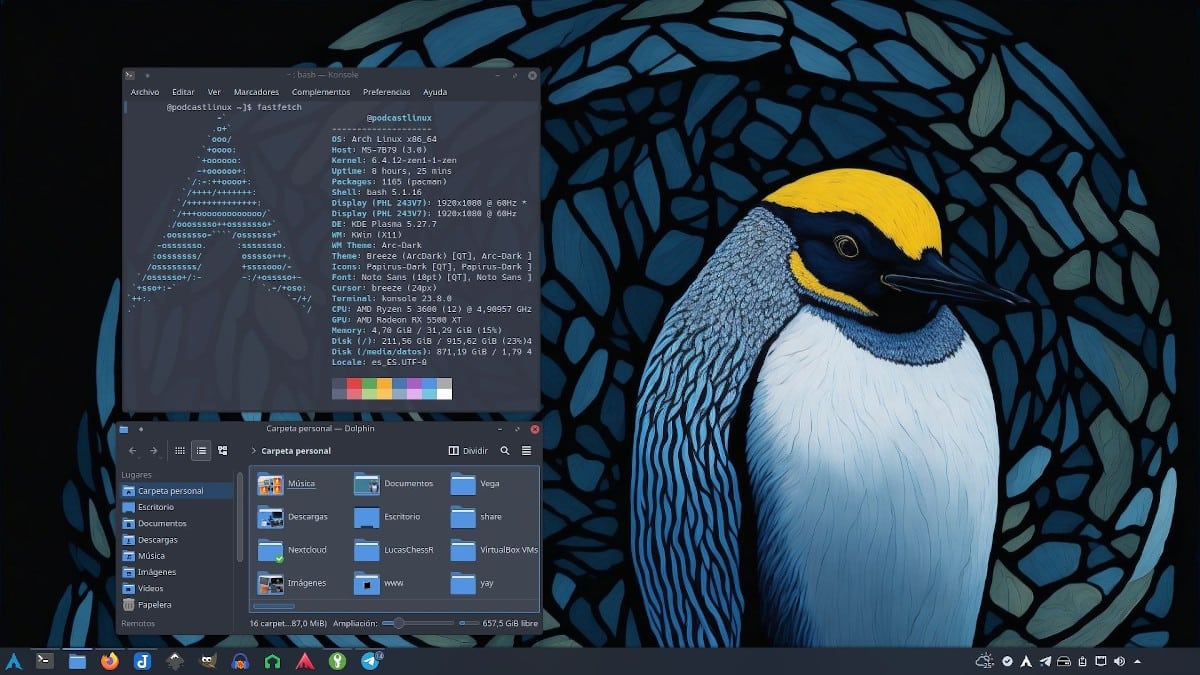Switch Dolphin to icons view mode
Screen dimensions: 1200x675
coord(180,451)
